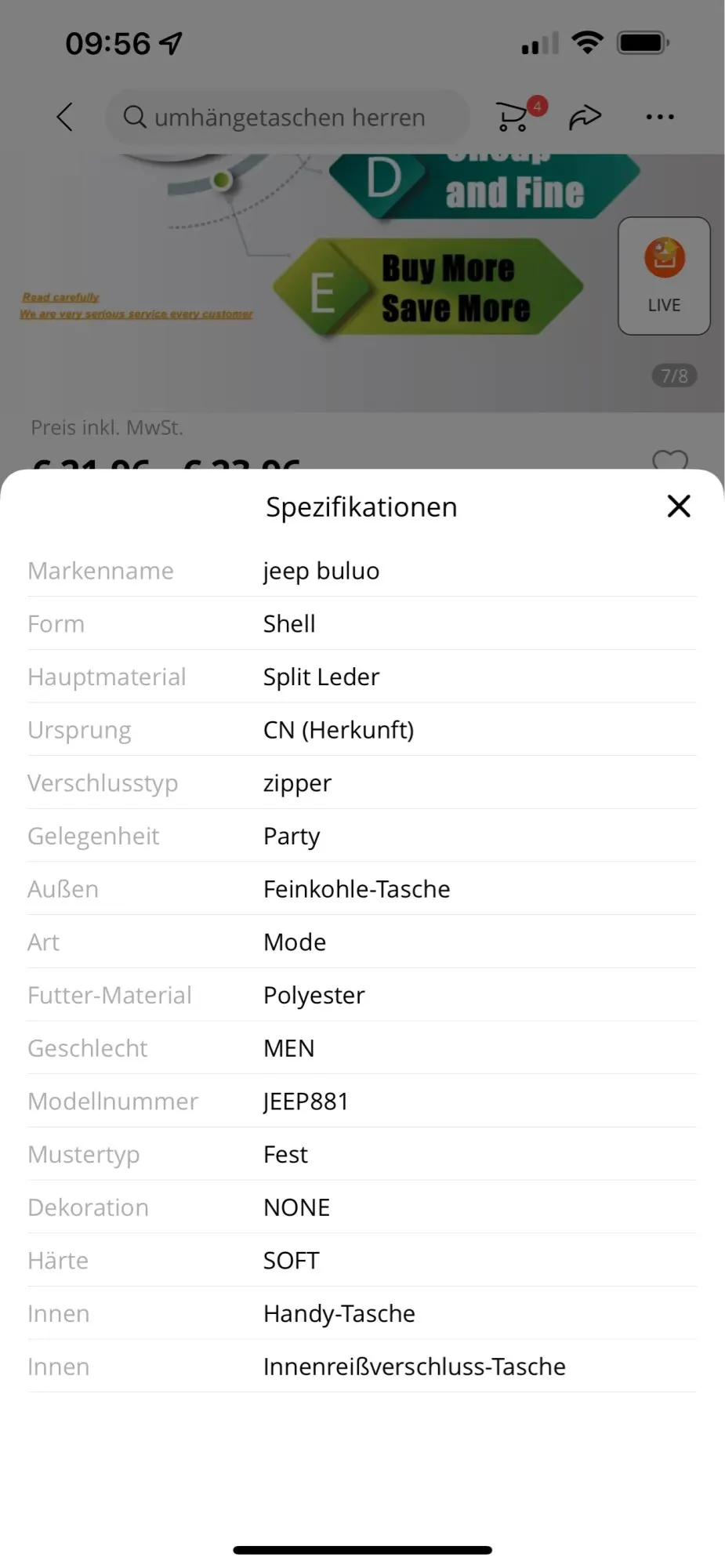725x1568 pixels.
Task: Tap the Ursprung 'CN (Herkunft)' value
Action: [x=339, y=730]
